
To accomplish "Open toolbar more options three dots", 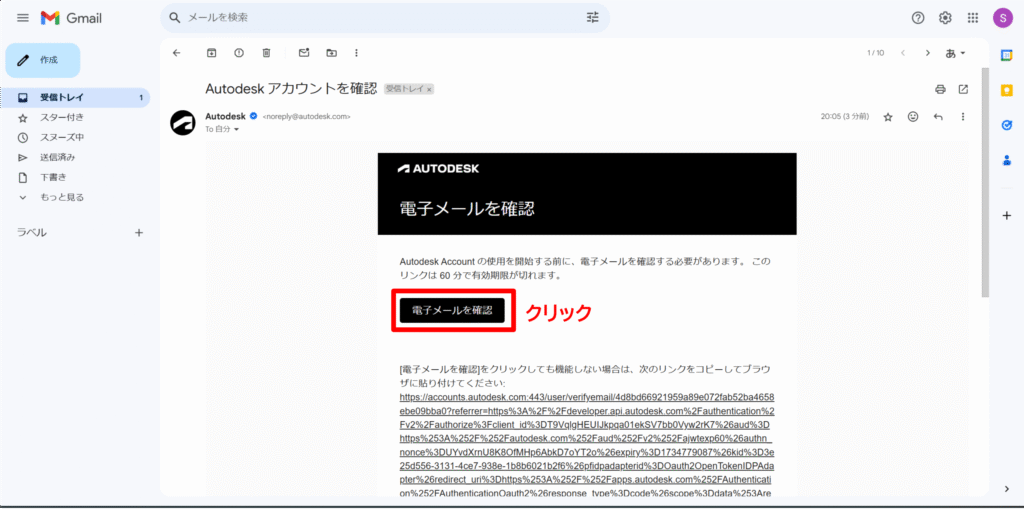I will [356, 53].
